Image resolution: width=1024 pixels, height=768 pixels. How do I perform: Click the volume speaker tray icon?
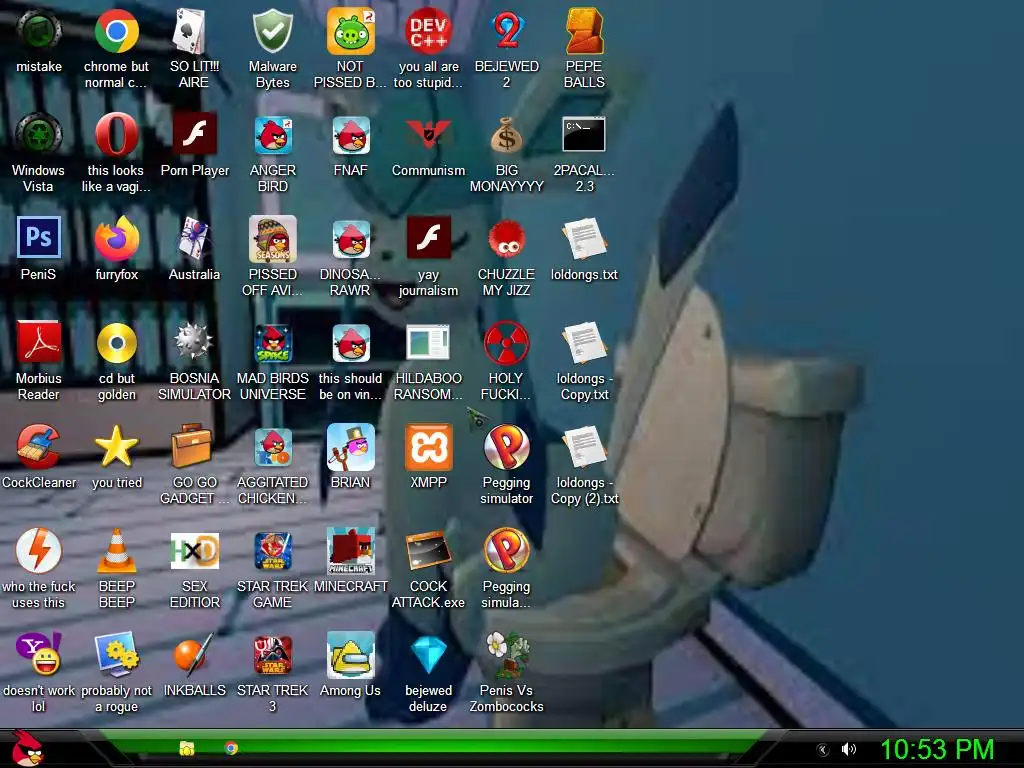pos(848,749)
